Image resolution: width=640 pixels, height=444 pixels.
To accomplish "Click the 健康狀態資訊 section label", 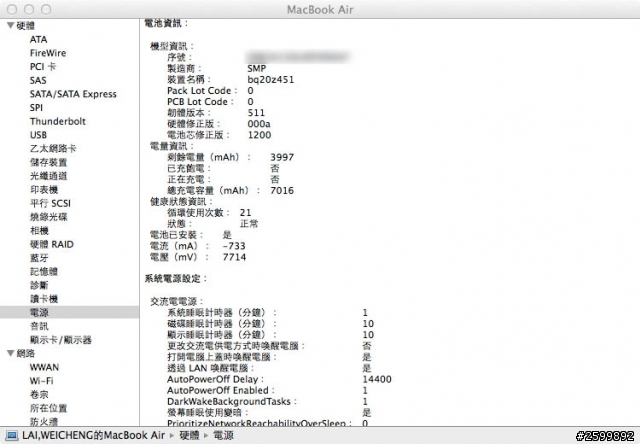I will pyautogui.click(x=181, y=202).
